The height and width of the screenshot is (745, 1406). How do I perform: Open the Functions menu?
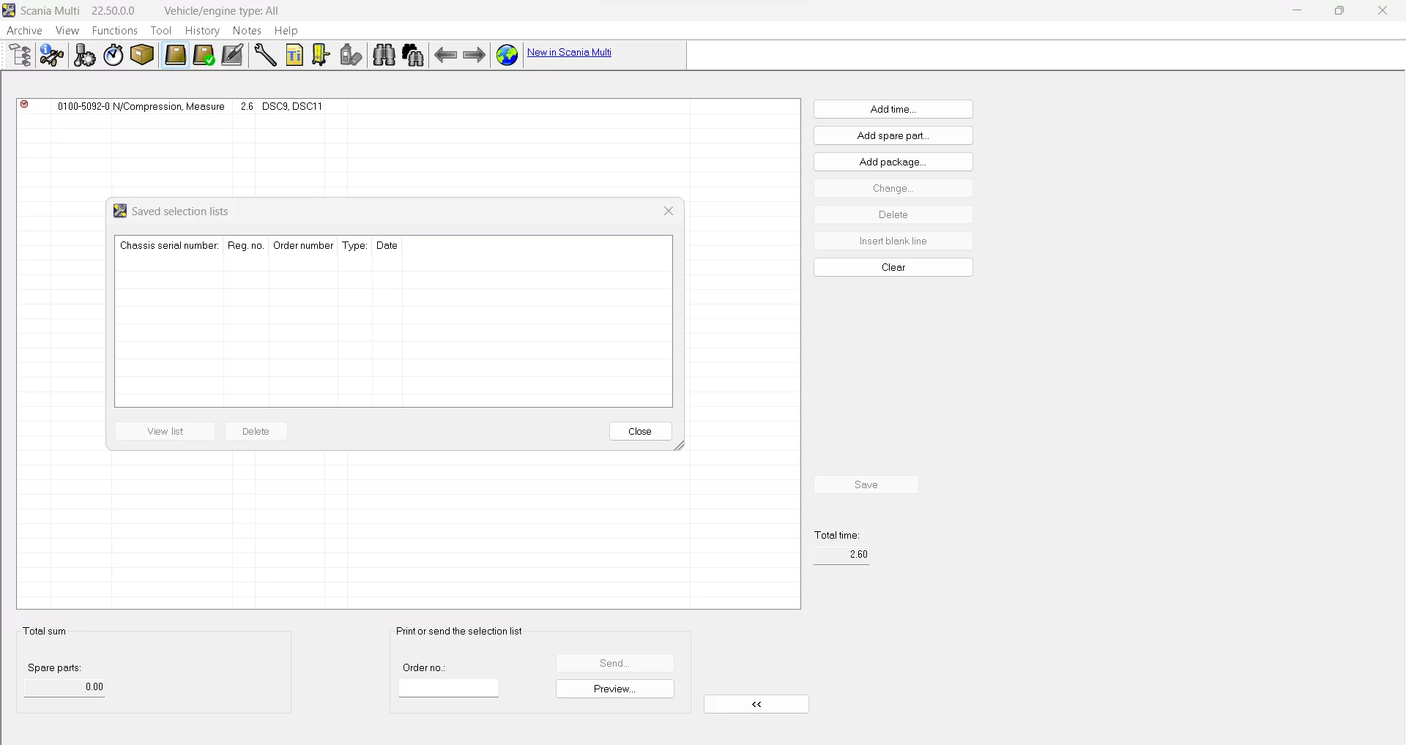click(x=114, y=31)
